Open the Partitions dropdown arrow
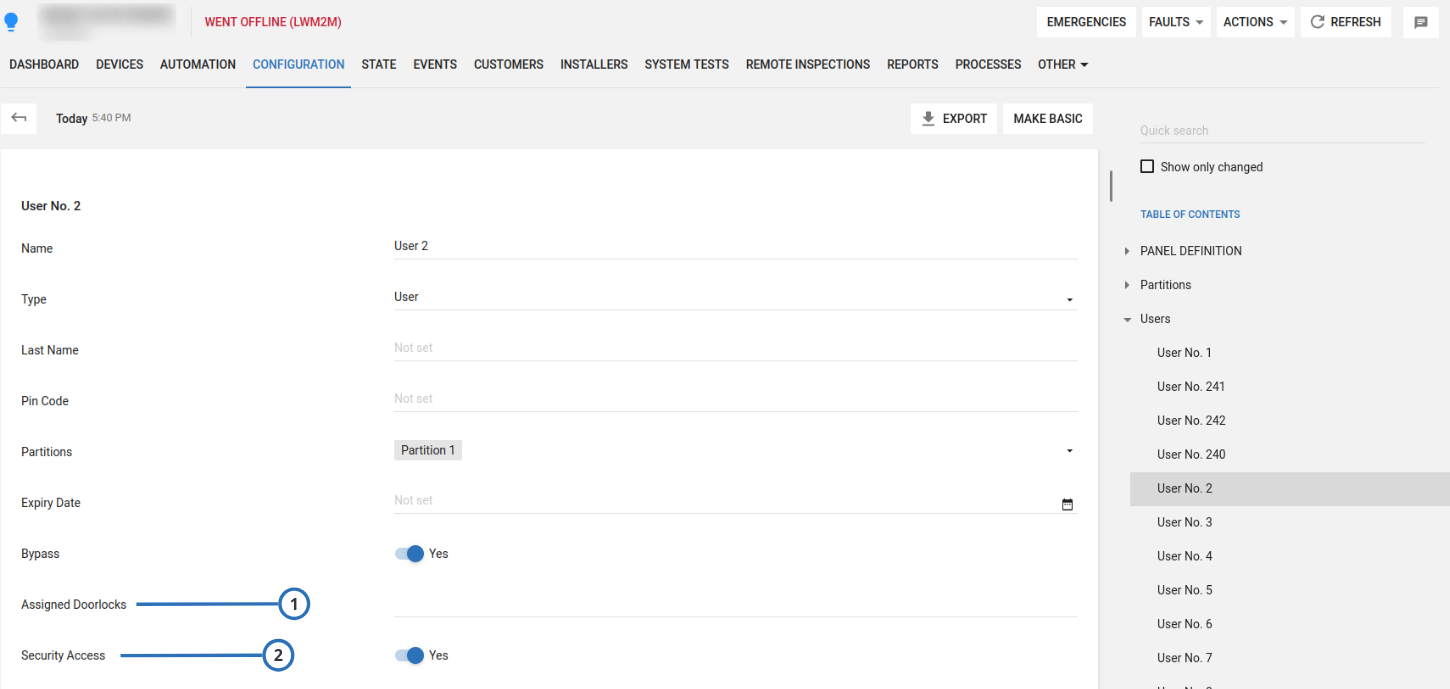1450x689 pixels. click(1069, 451)
